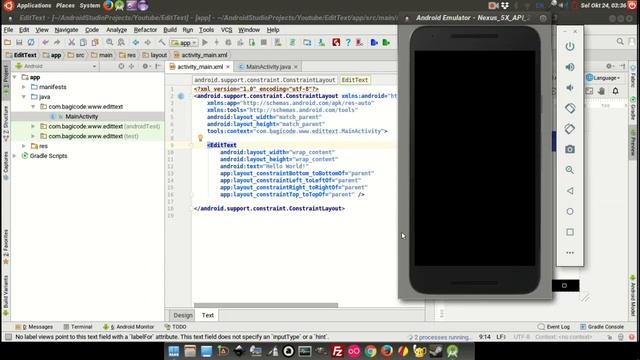Expand the Gradle Scripts arrow

tap(15, 156)
